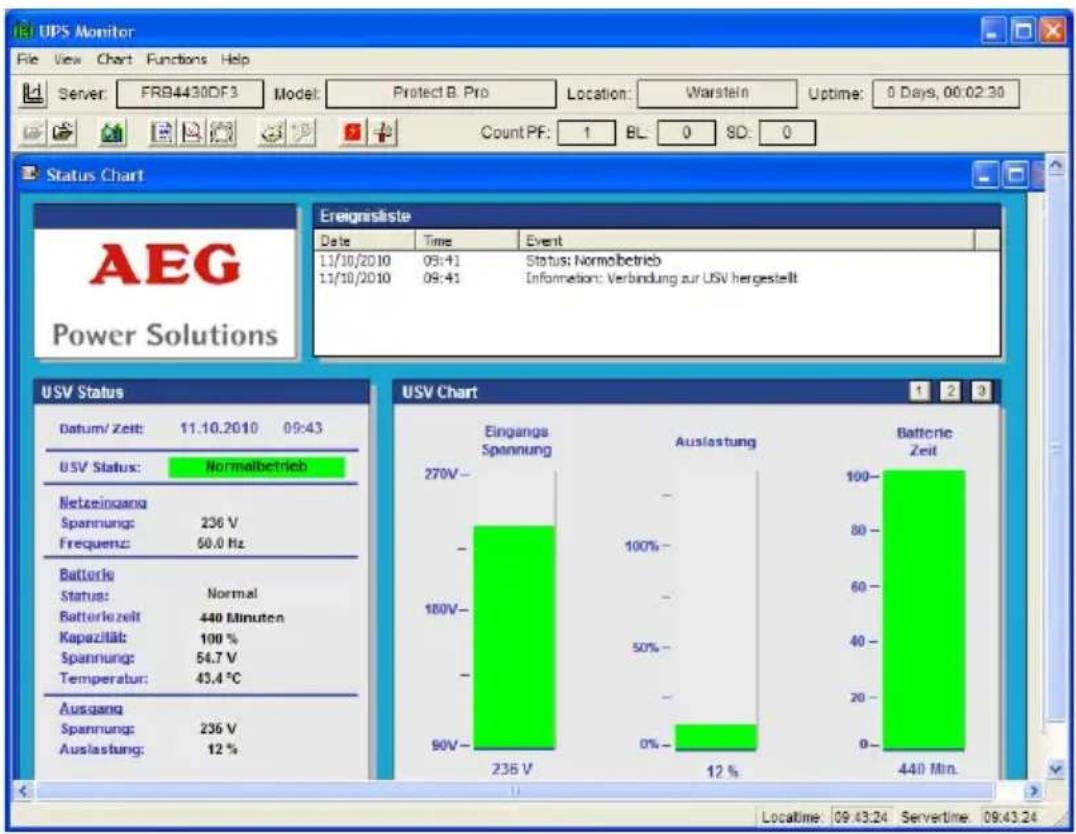This screenshot has height=834, width=1076.
Task: Click the red lightning bolt icon
Action: 353,132
